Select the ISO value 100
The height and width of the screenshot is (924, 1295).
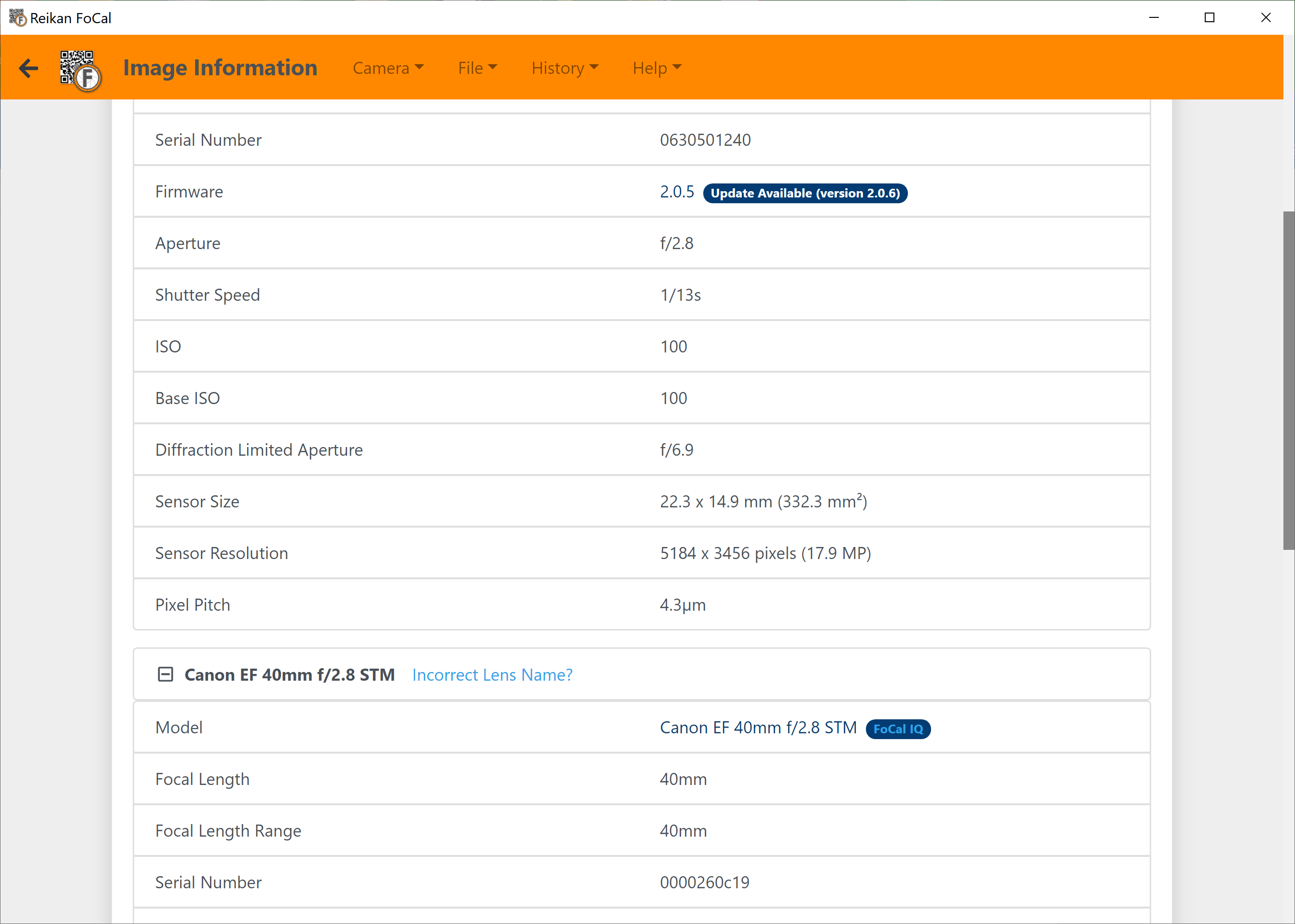point(673,347)
